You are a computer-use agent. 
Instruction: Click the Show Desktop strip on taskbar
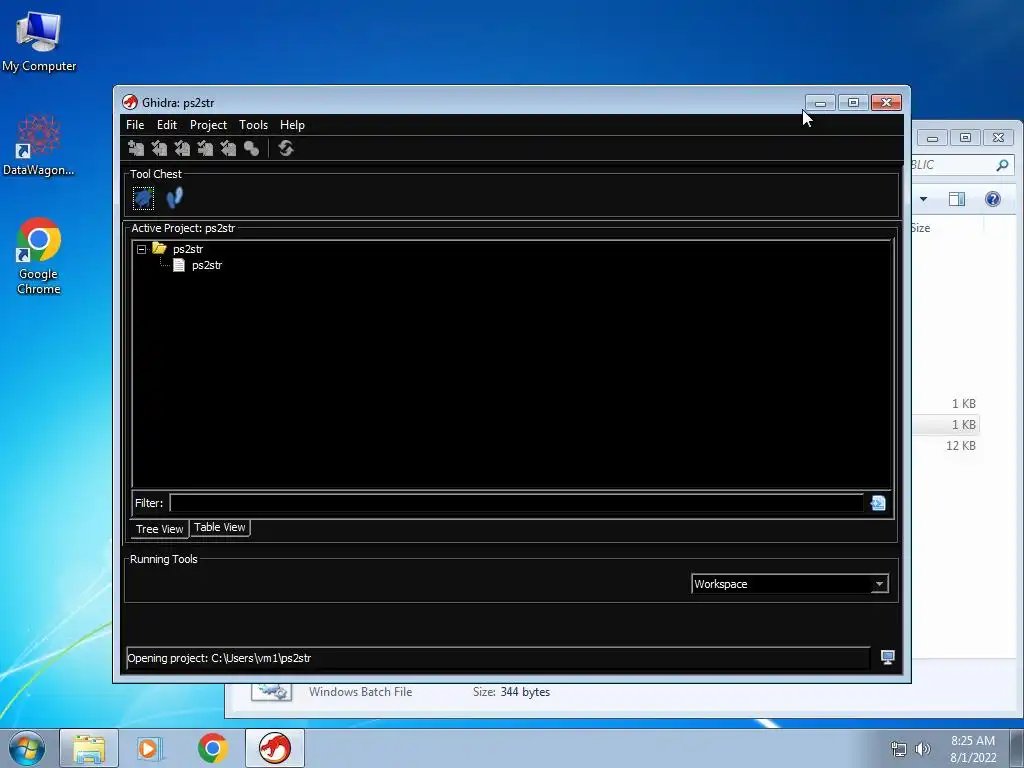tap(1017, 748)
